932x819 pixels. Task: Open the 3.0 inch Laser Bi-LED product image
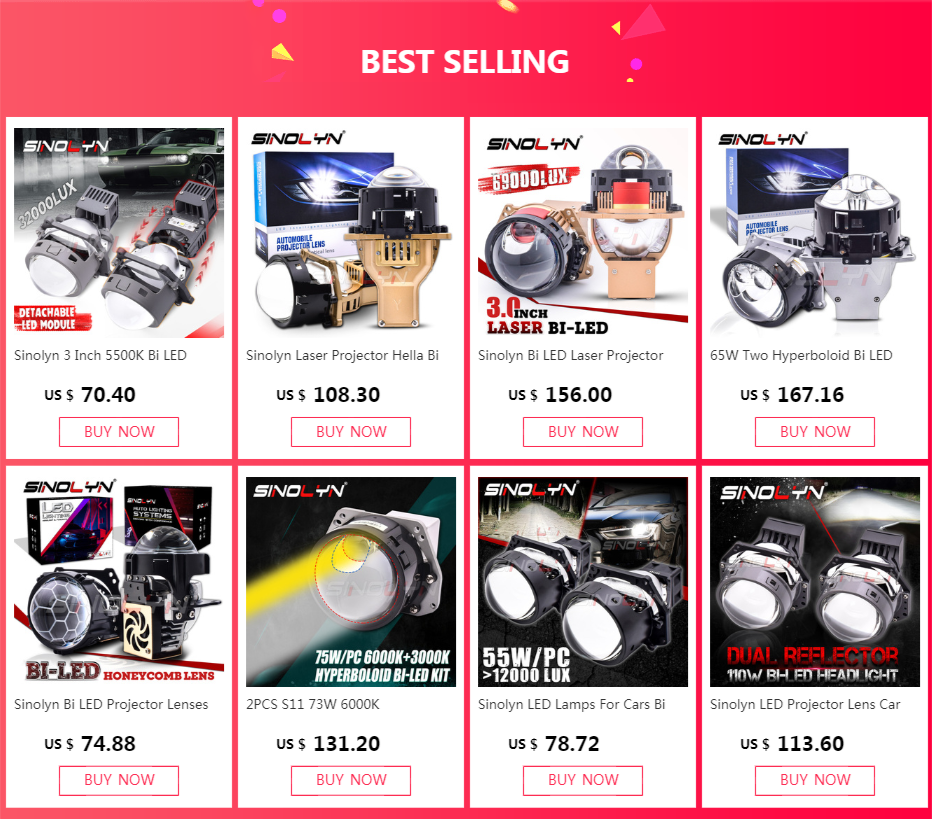tap(582, 232)
